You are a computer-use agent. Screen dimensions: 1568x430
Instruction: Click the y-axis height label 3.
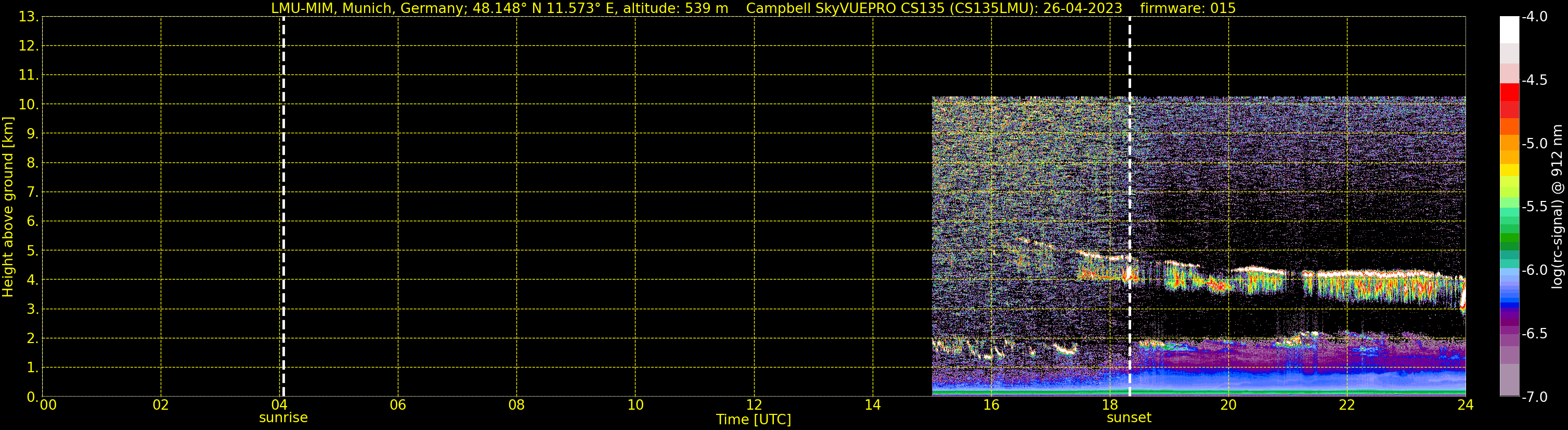coord(32,309)
